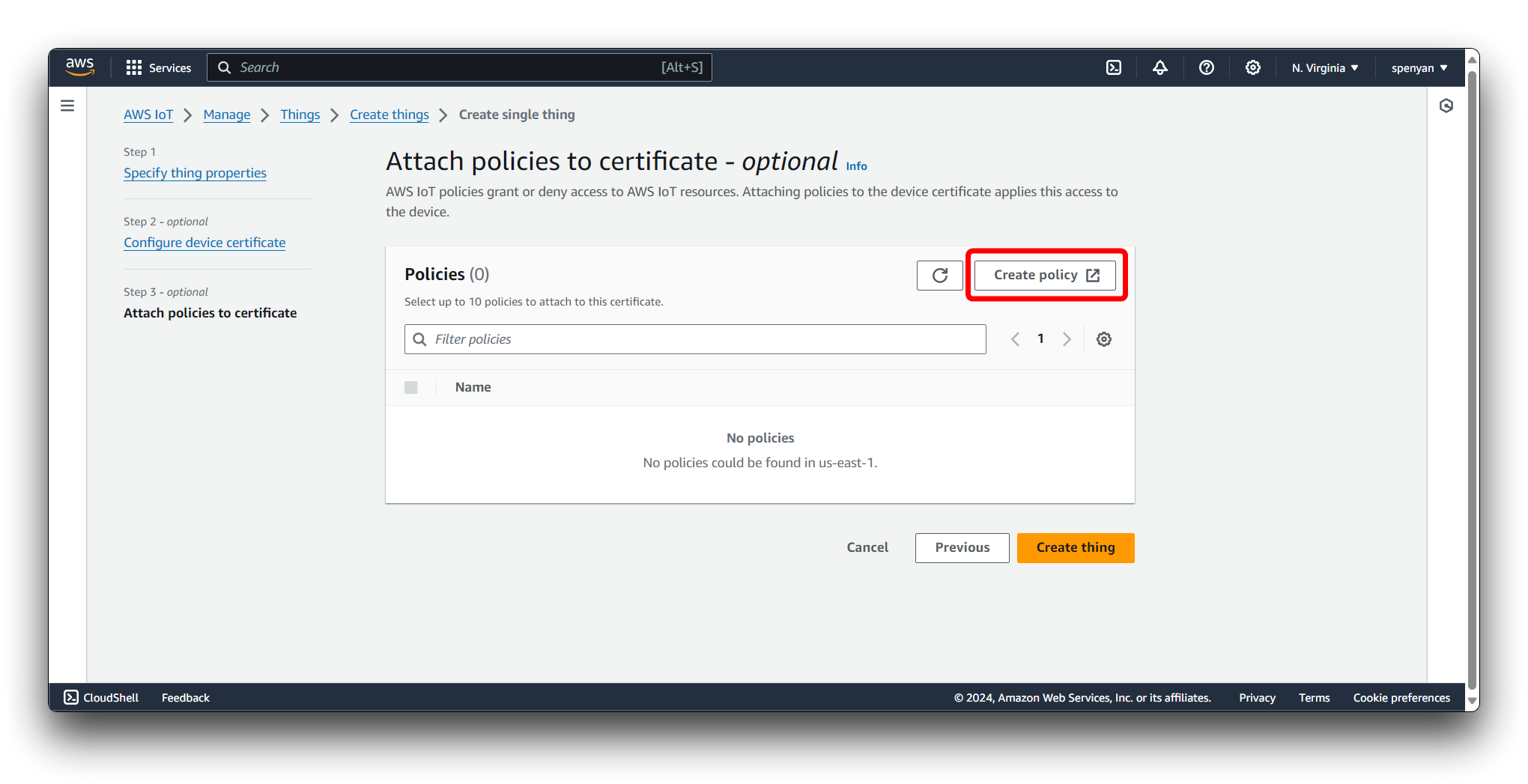The height and width of the screenshot is (784, 1528).
Task: Open policies table preferences gear
Action: pyautogui.click(x=1104, y=339)
